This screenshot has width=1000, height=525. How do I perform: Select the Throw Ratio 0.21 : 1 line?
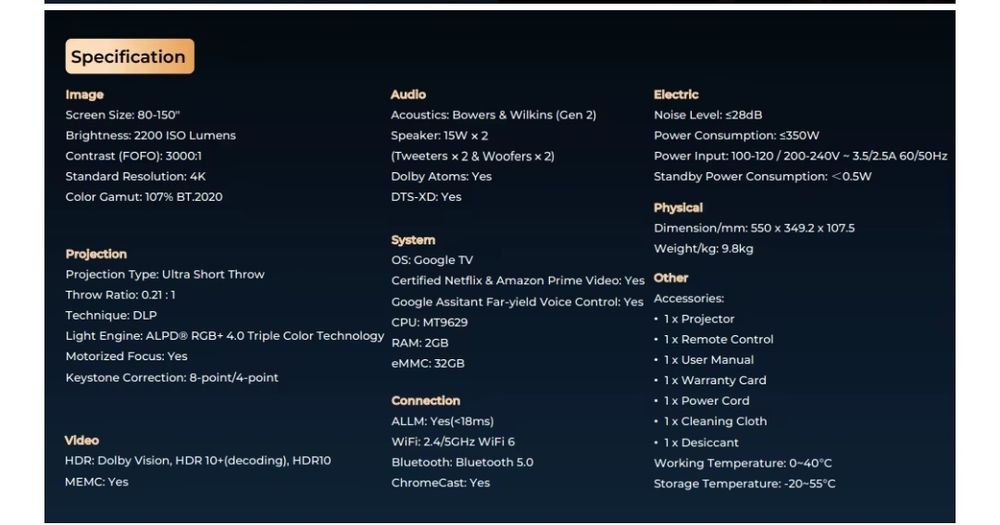click(x=121, y=295)
